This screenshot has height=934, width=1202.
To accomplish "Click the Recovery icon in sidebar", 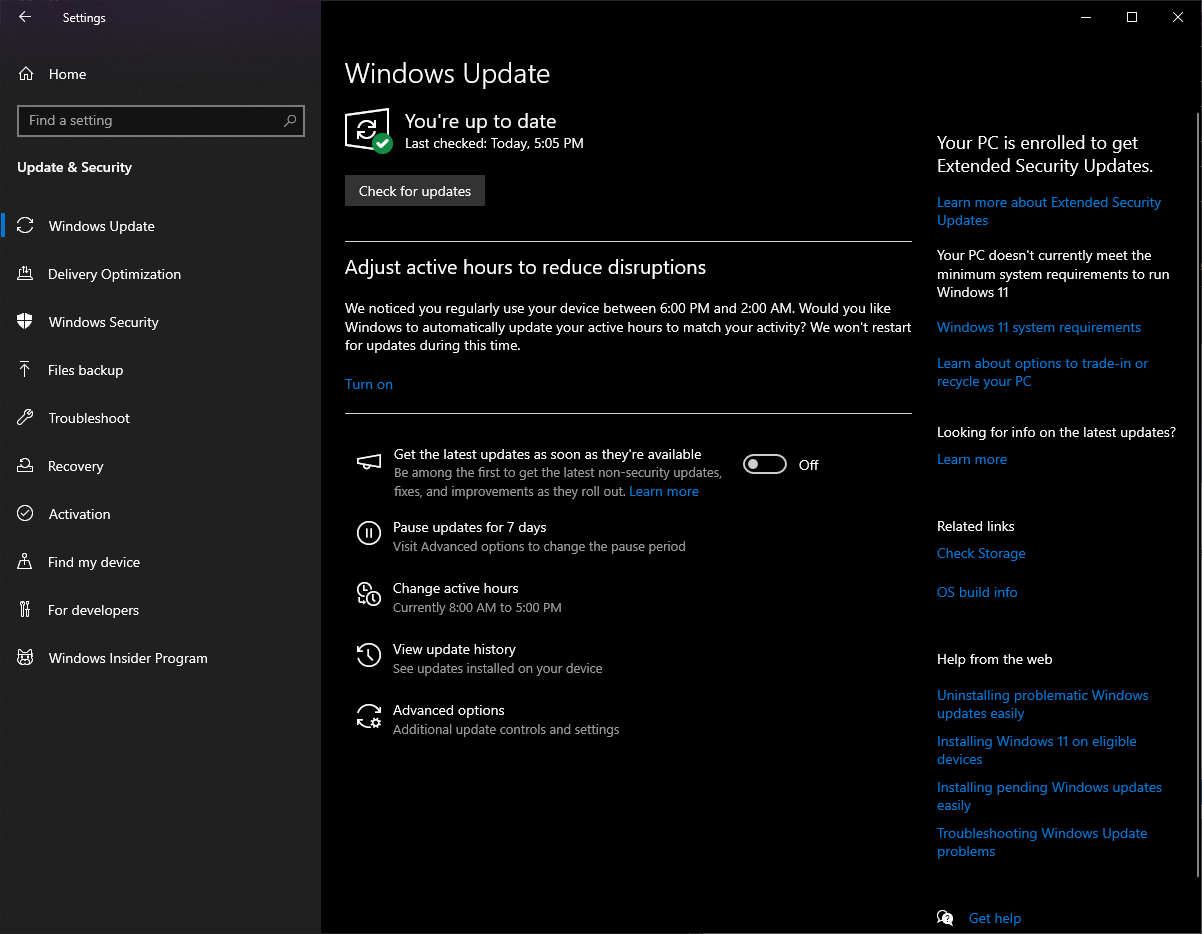I will pyautogui.click(x=26, y=466).
